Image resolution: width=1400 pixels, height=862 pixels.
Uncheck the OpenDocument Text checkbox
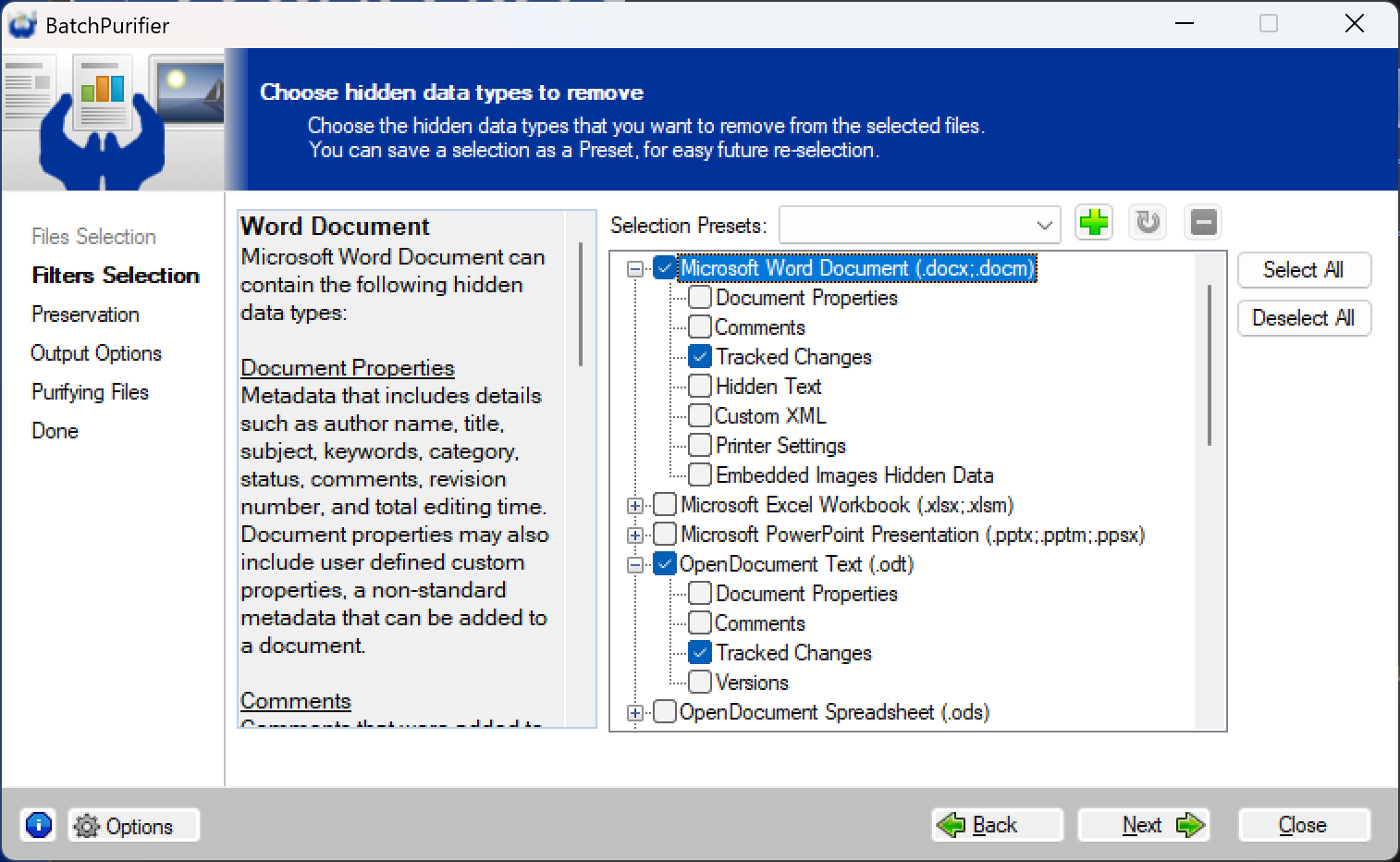665,564
